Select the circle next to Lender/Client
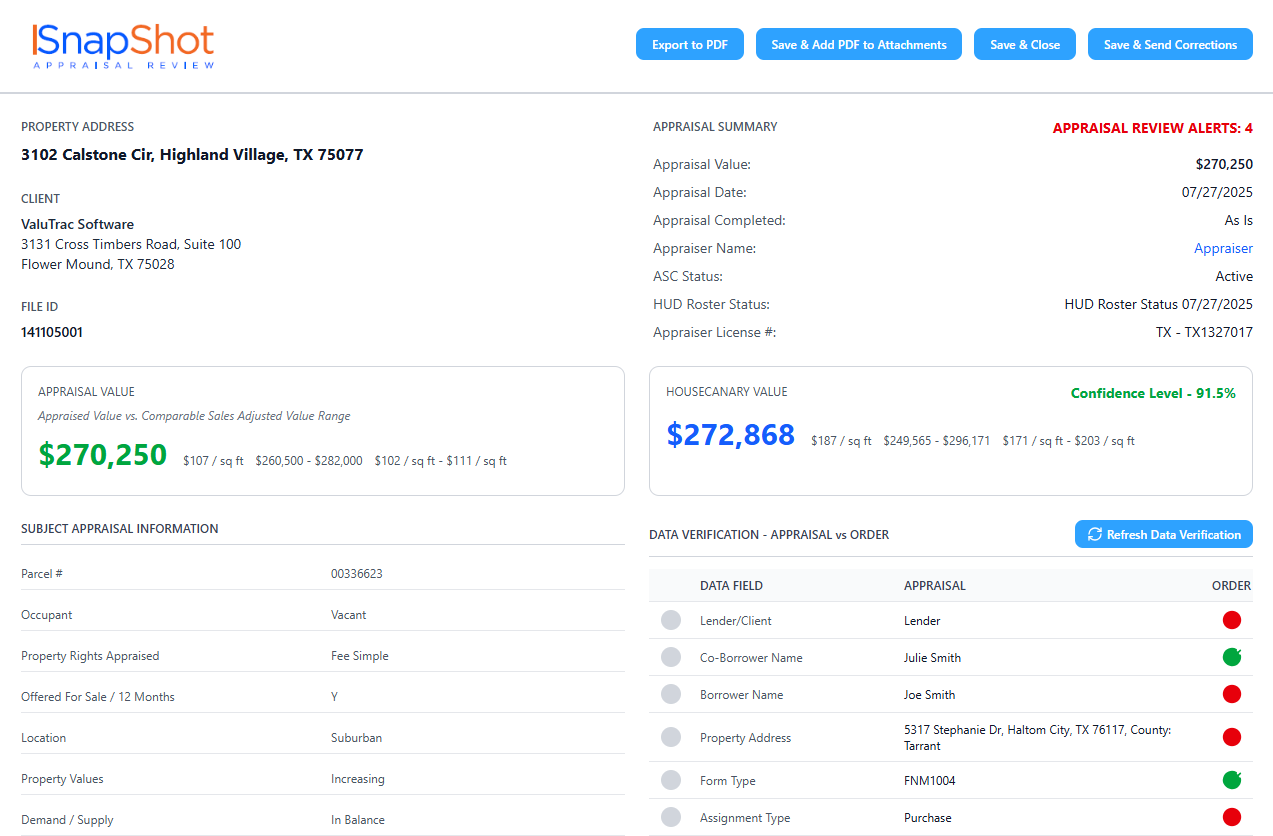Screen dimensions: 1273x836 pos(669,620)
